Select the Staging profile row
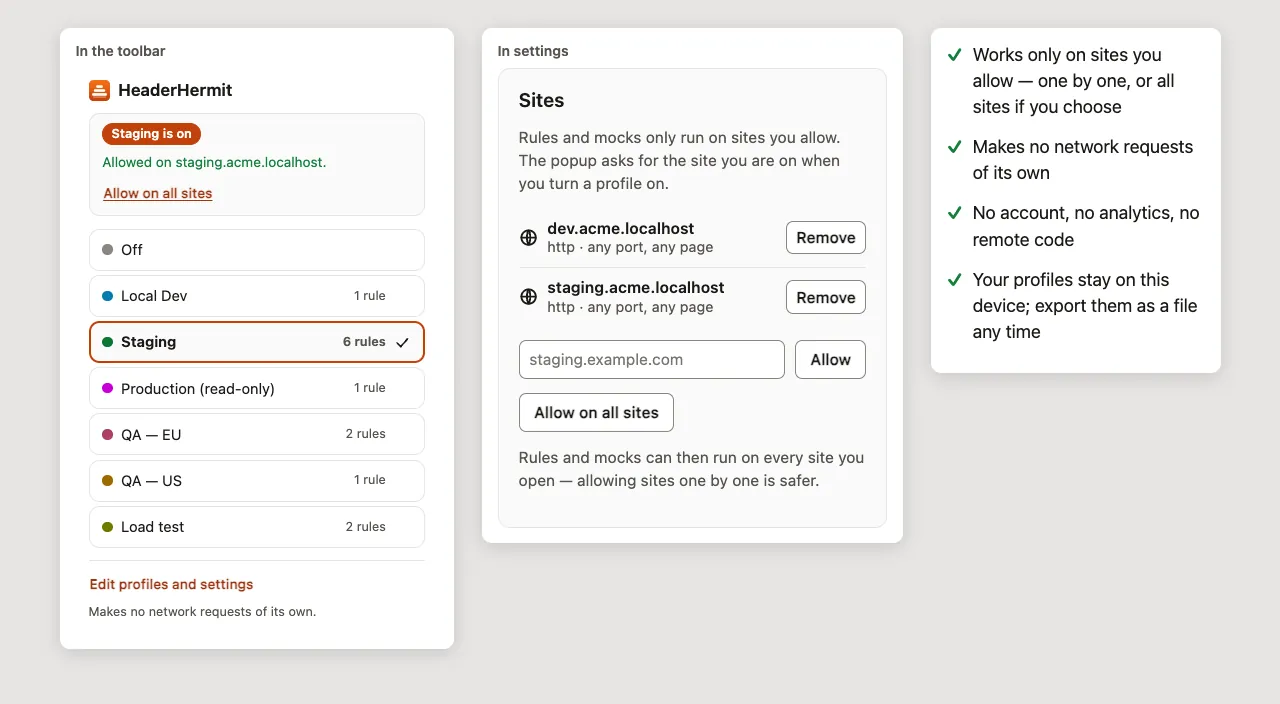 257,342
